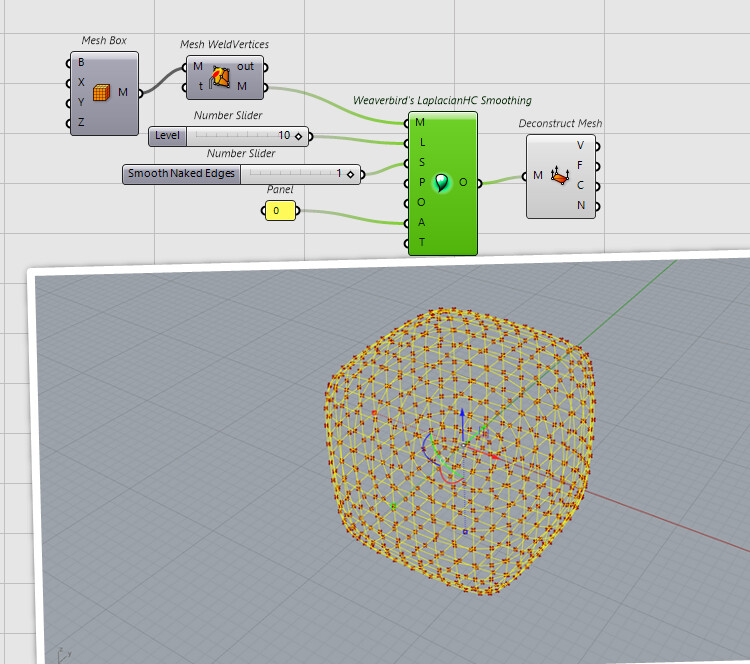Screen dimensions: 750x664
Task: Click the M output of Mesh Box
Action: pyautogui.click(x=123, y=92)
